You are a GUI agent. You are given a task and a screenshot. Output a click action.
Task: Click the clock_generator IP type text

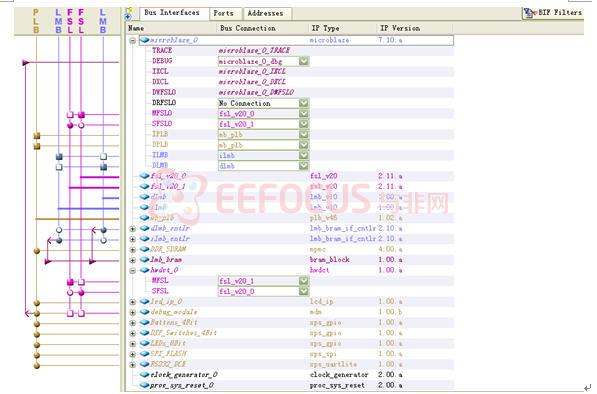(339, 375)
